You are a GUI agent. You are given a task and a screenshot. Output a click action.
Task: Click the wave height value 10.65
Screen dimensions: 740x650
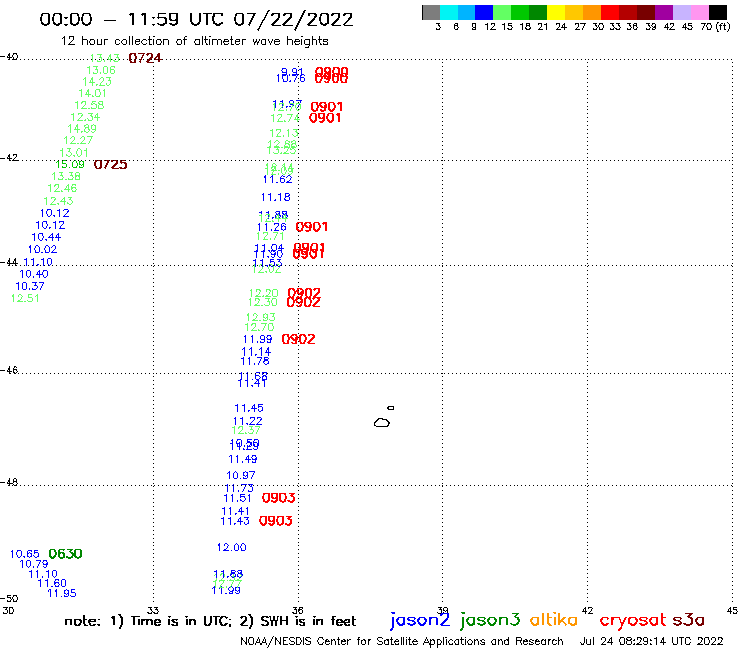click(x=25, y=554)
